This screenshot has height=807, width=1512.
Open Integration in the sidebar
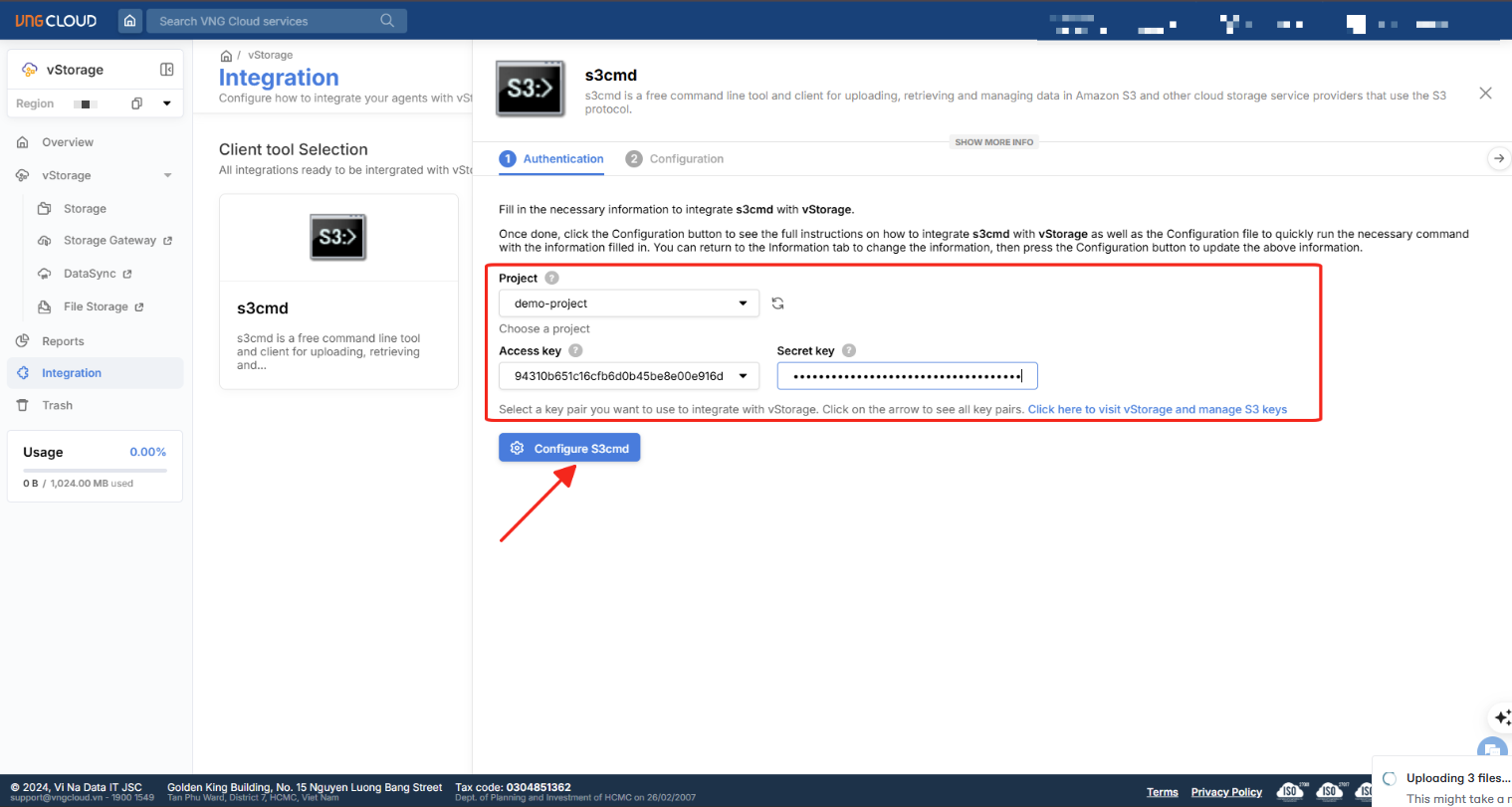click(x=72, y=373)
